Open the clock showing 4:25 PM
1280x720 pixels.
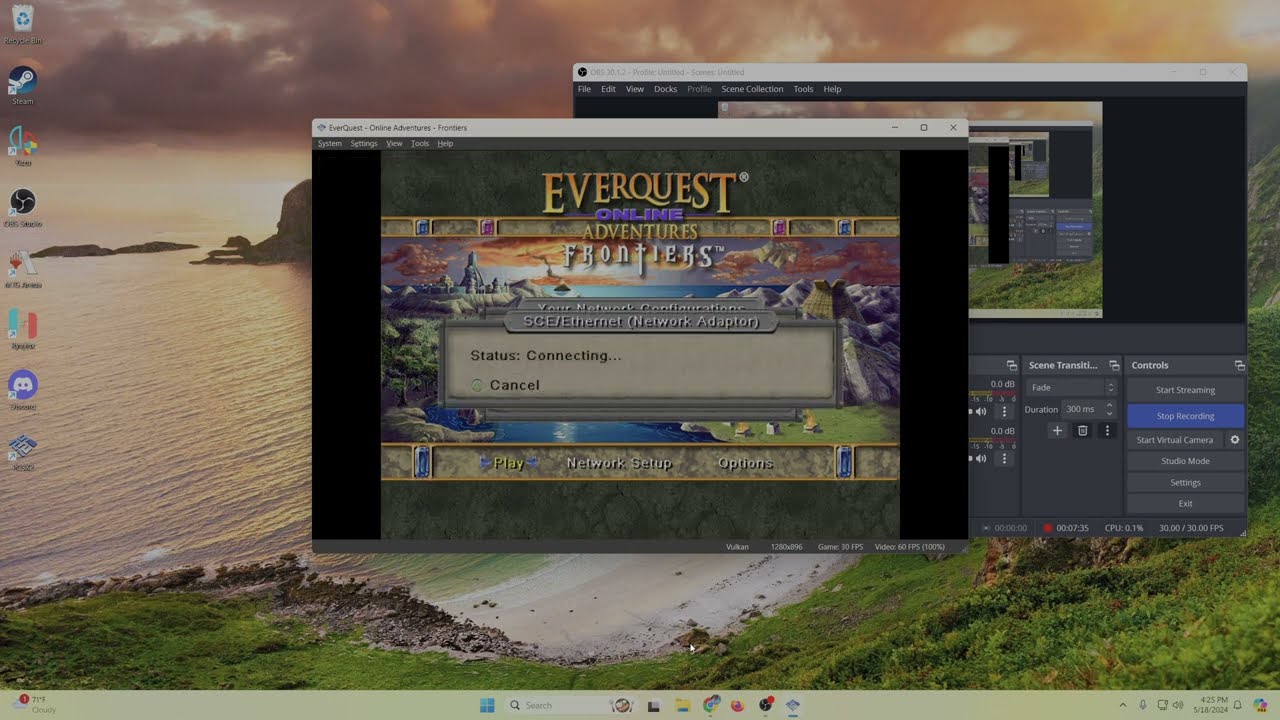click(x=1209, y=705)
